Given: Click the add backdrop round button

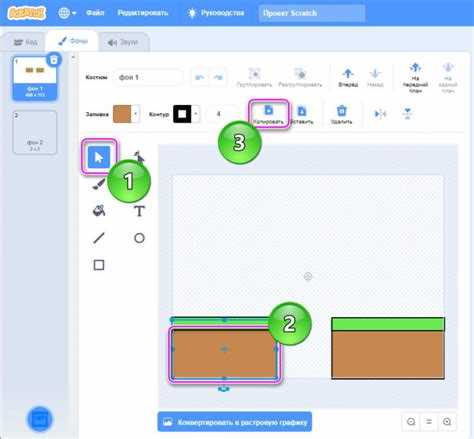Looking at the screenshot, I should tap(40, 419).
